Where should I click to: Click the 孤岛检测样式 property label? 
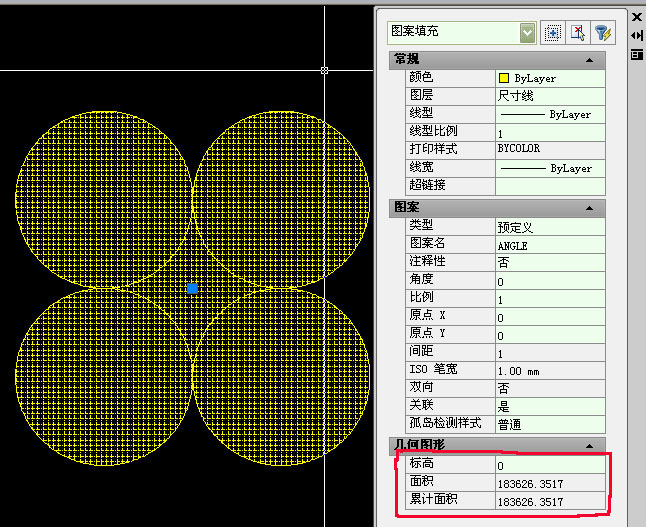[445, 423]
